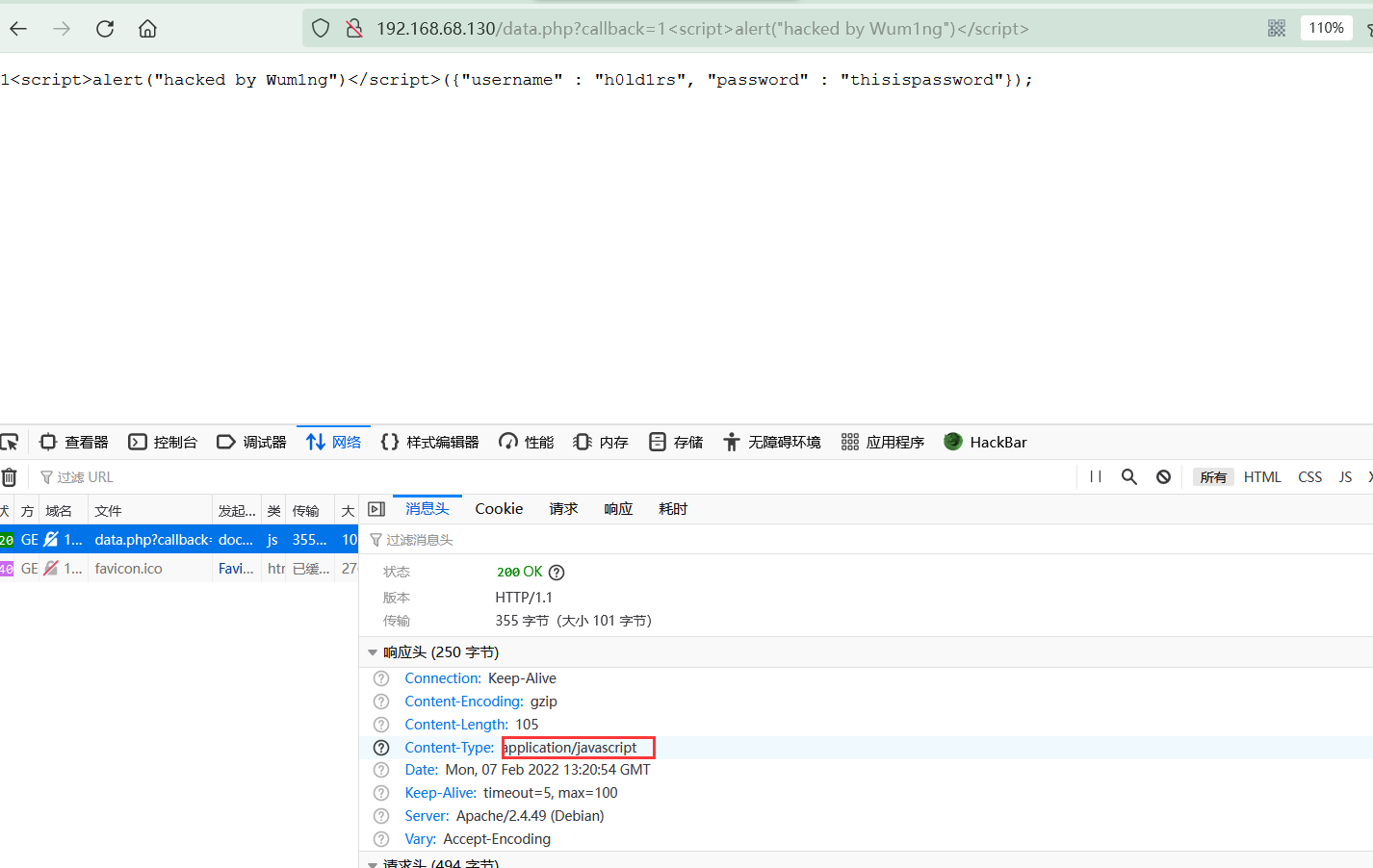Switch to 消息头 headers tab
Screen dimensions: 1373x868
[x=427, y=509]
